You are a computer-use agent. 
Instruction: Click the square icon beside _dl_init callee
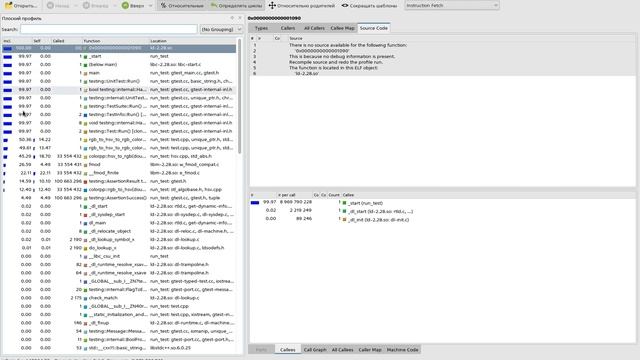point(344,220)
